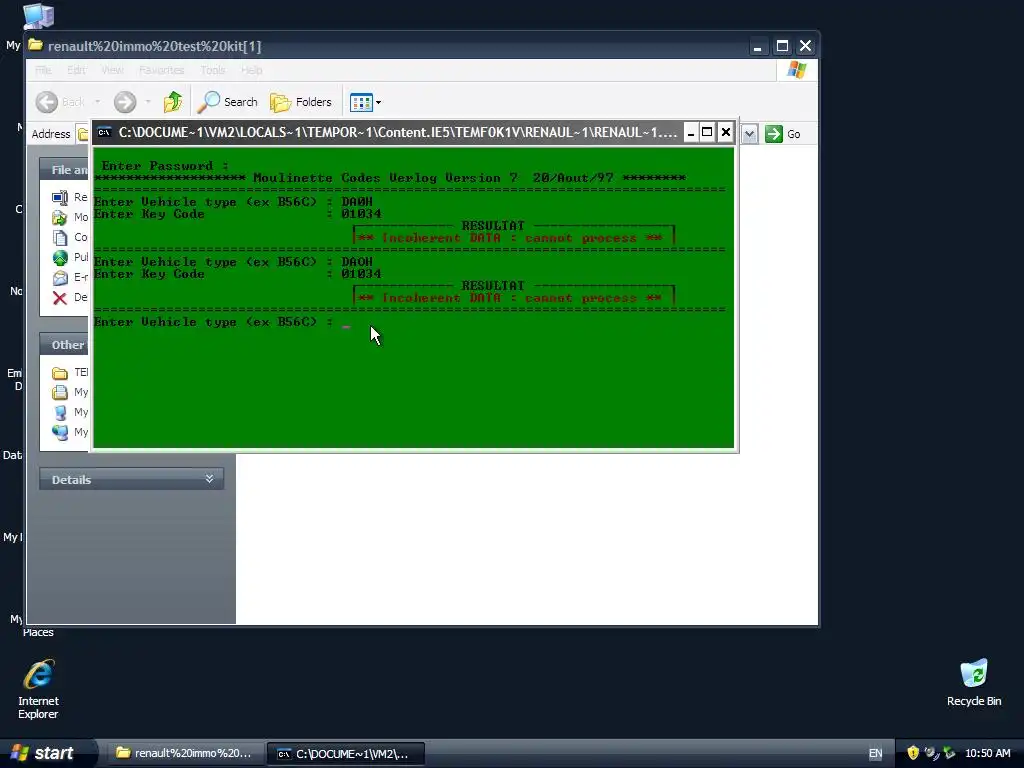Click the vehicle type prompt cursor in console
This screenshot has width=1024, height=768.
(346, 325)
